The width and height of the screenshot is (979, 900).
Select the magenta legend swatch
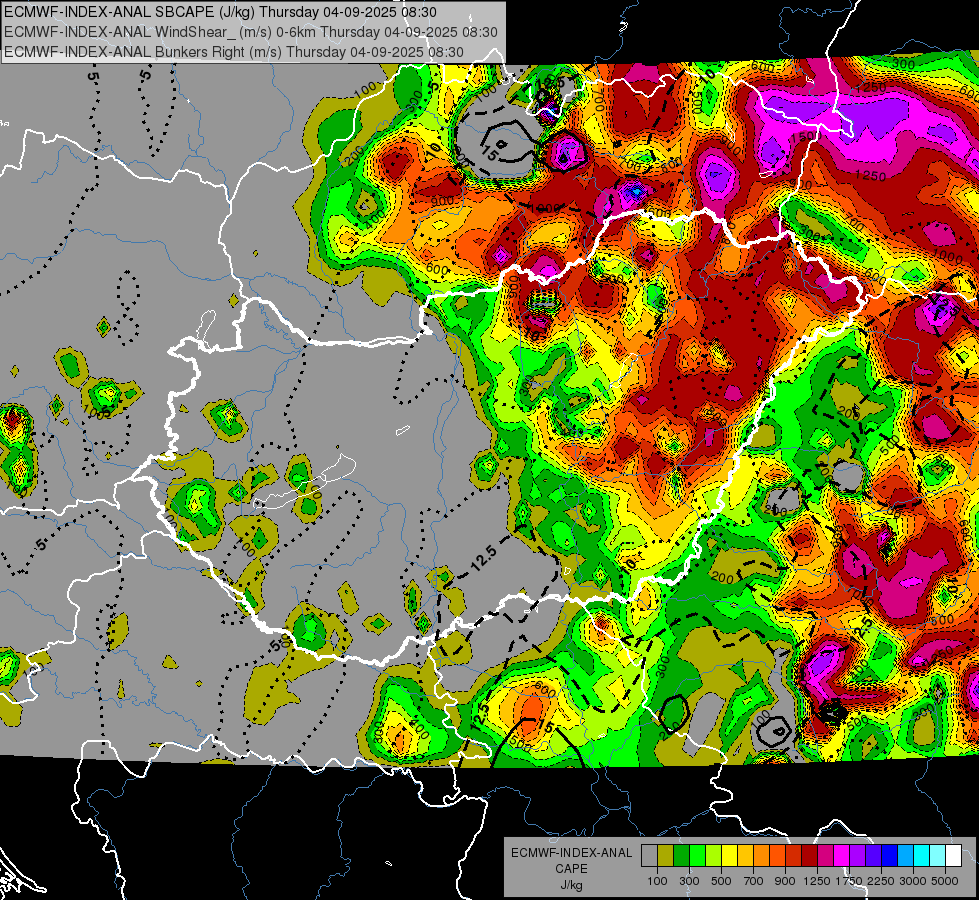pos(842,855)
